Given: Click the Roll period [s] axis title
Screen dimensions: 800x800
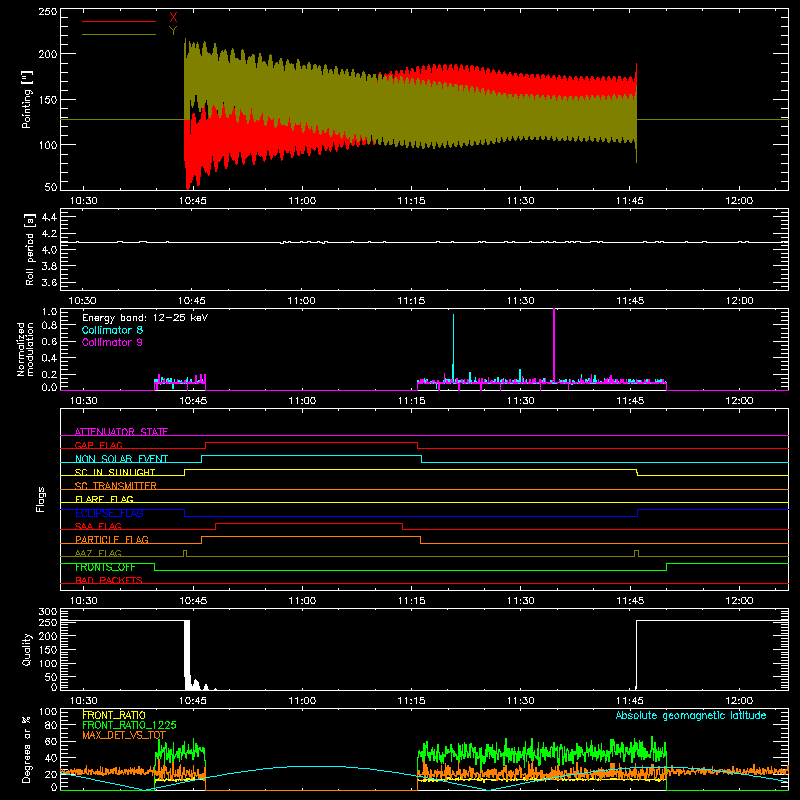Looking at the screenshot, I should click(29, 249).
